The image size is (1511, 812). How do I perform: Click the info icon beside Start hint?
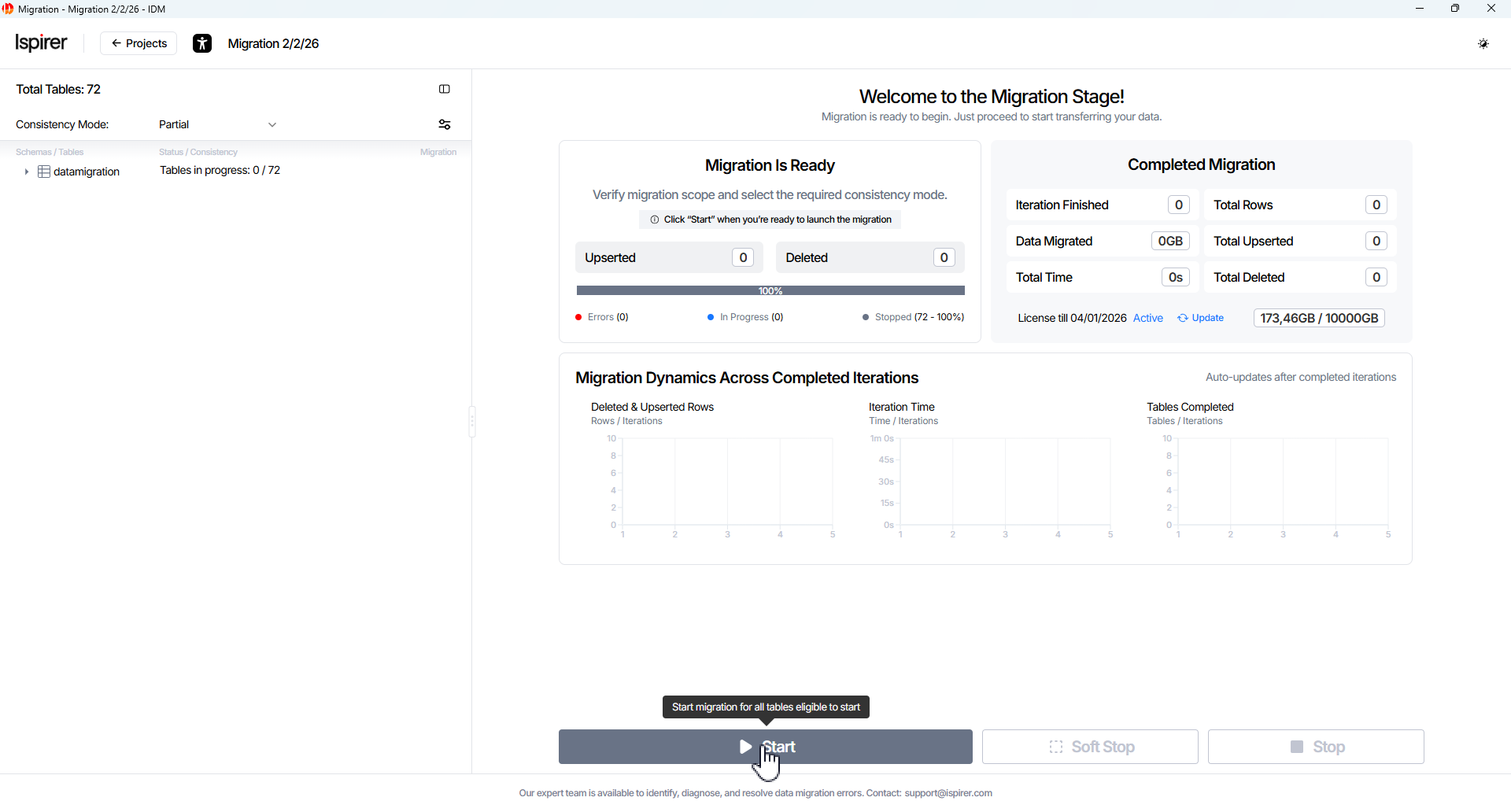click(654, 220)
